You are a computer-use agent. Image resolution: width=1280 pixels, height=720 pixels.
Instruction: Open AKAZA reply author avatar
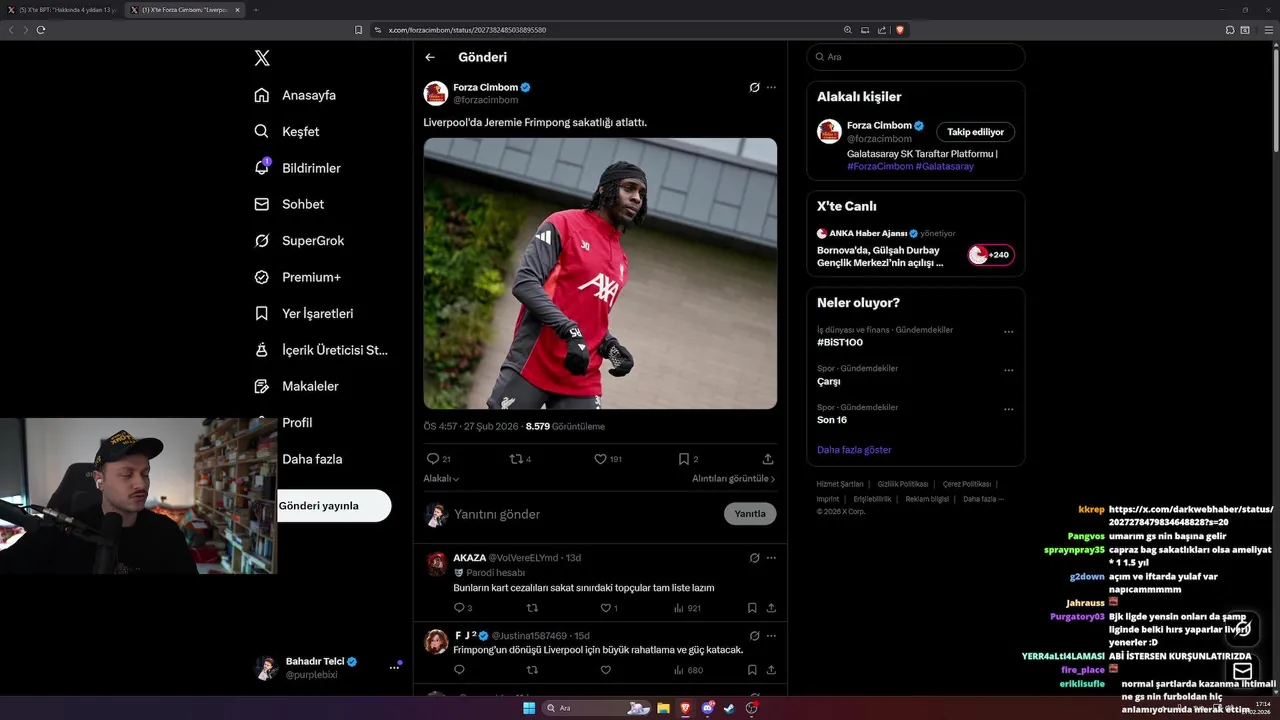[436, 564]
